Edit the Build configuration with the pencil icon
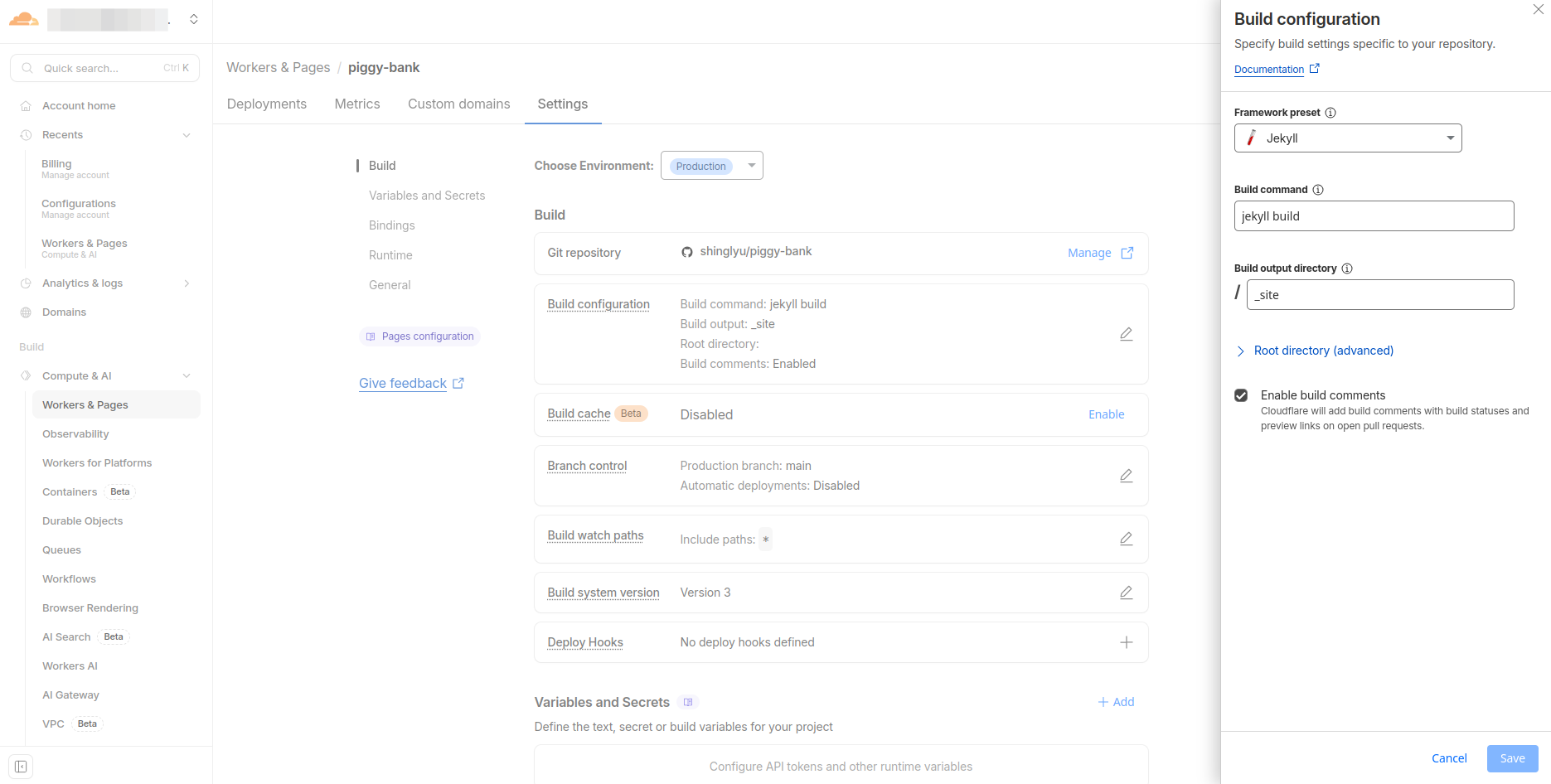The image size is (1551, 784). 1126,333
